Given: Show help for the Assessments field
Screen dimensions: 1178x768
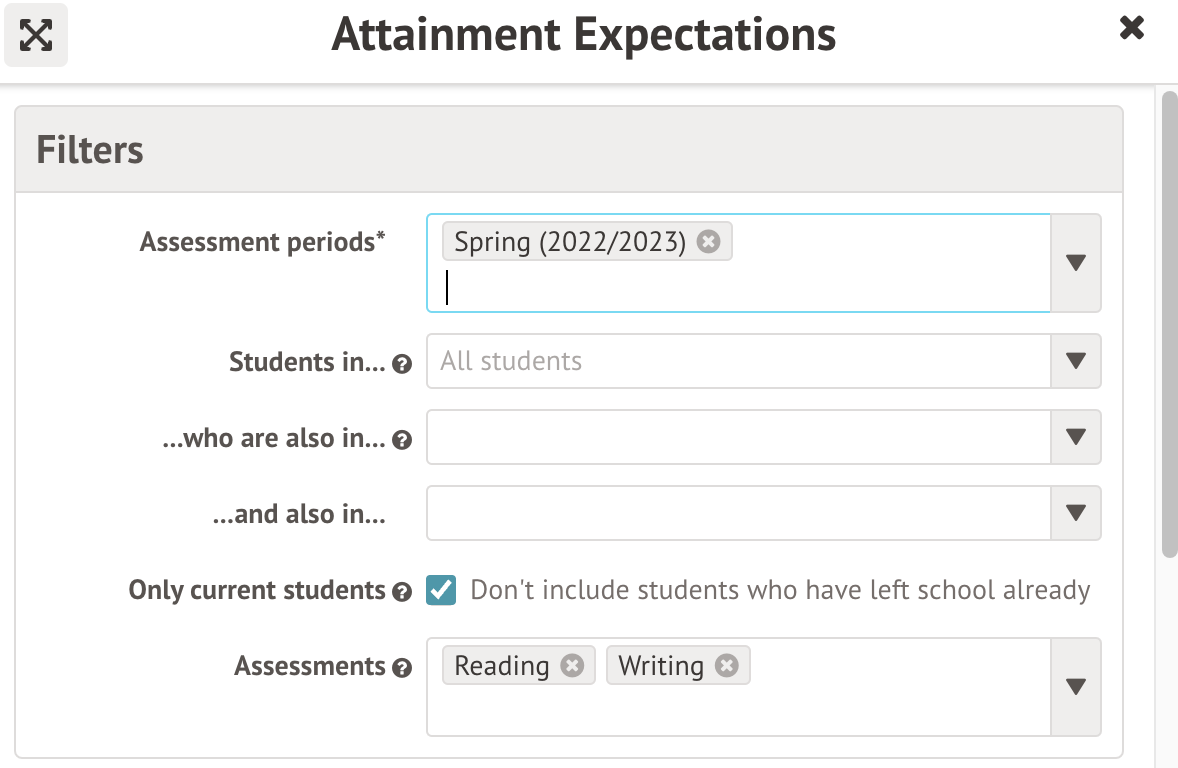Looking at the screenshot, I should tap(402, 668).
